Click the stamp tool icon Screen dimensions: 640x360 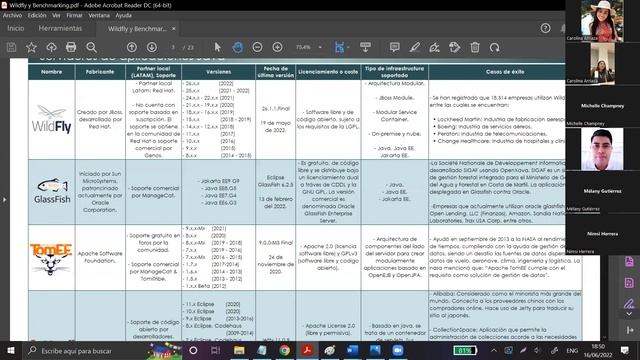coord(454,47)
